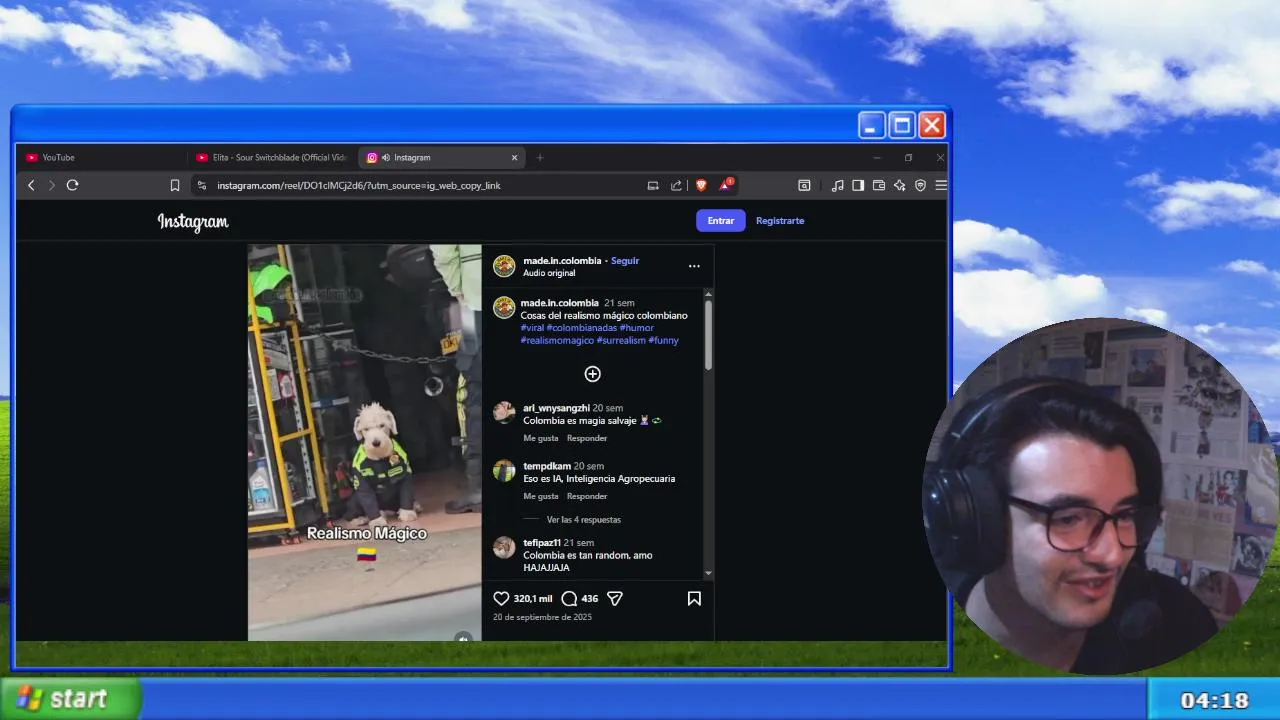Close the Instagram tab
This screenshot has width=1280, height=720.
[514, 157]
